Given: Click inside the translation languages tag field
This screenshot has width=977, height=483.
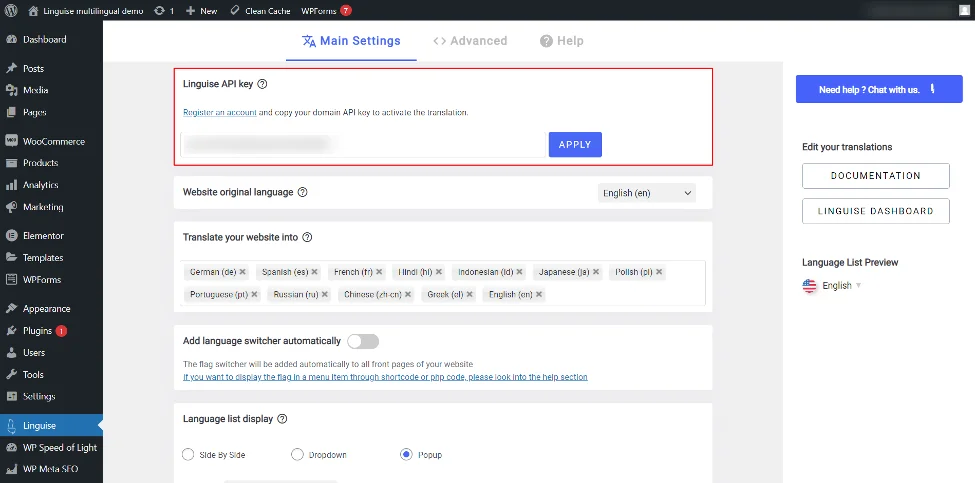Looking at the screenshot, I should tap(443, 283).
